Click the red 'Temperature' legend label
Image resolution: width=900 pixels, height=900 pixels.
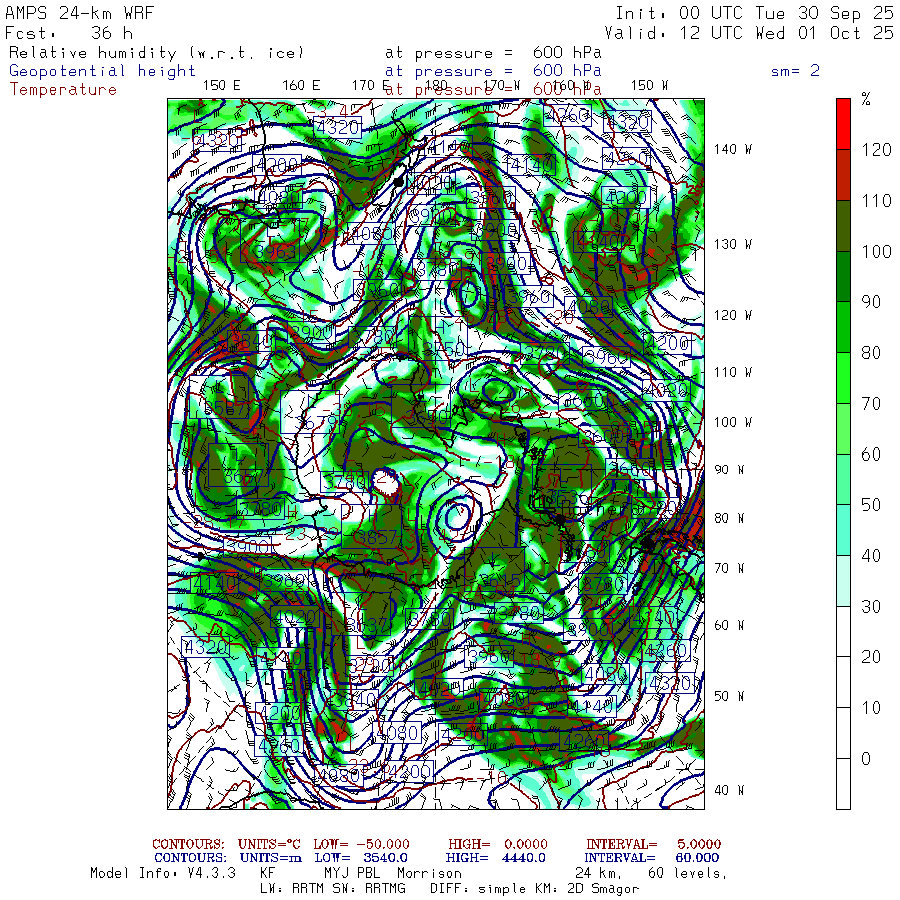63,89
